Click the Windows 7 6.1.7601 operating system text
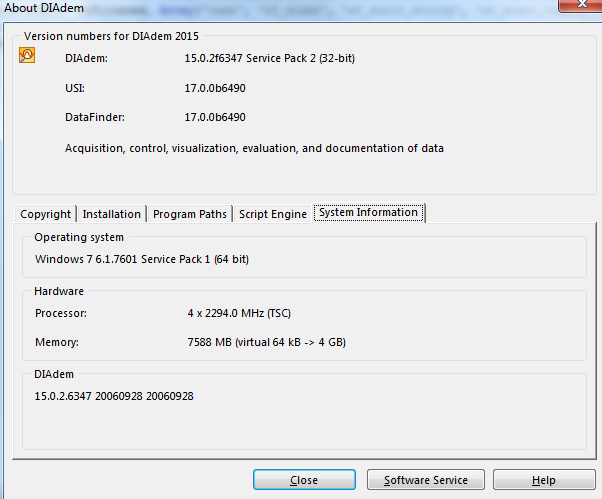Viewport: 602px width, 499px height. [x=142, y=259]
